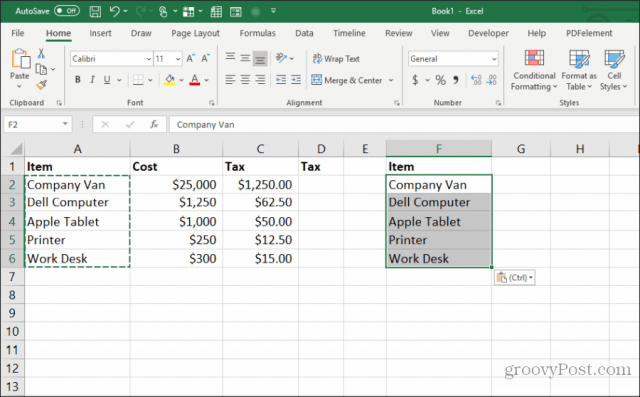
Task: Open the Calibri font name dropdown
Action: click(149, 59)
